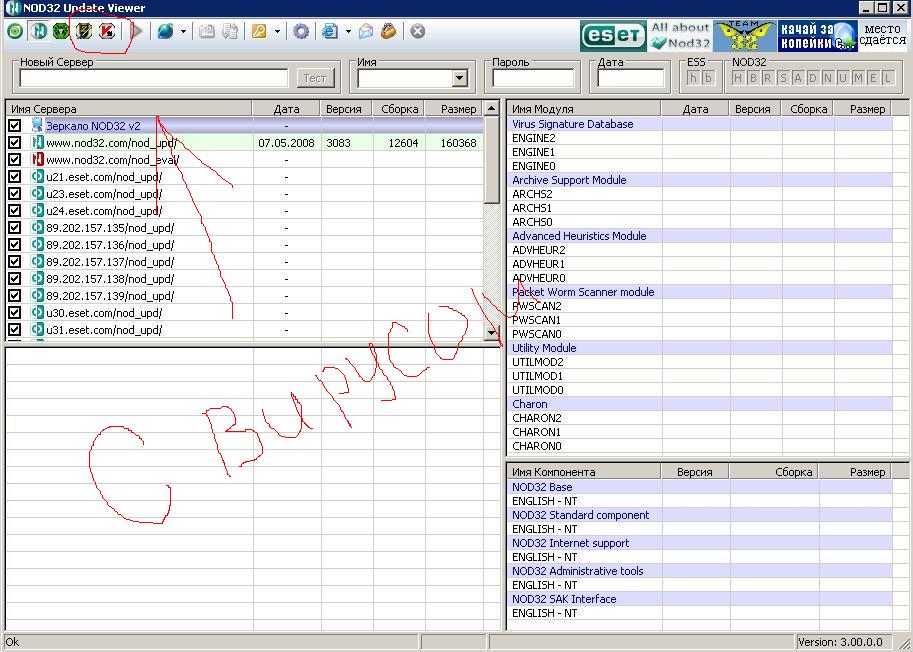
Task: Click the green circle target toolbar icon
Action: (15, 31)
